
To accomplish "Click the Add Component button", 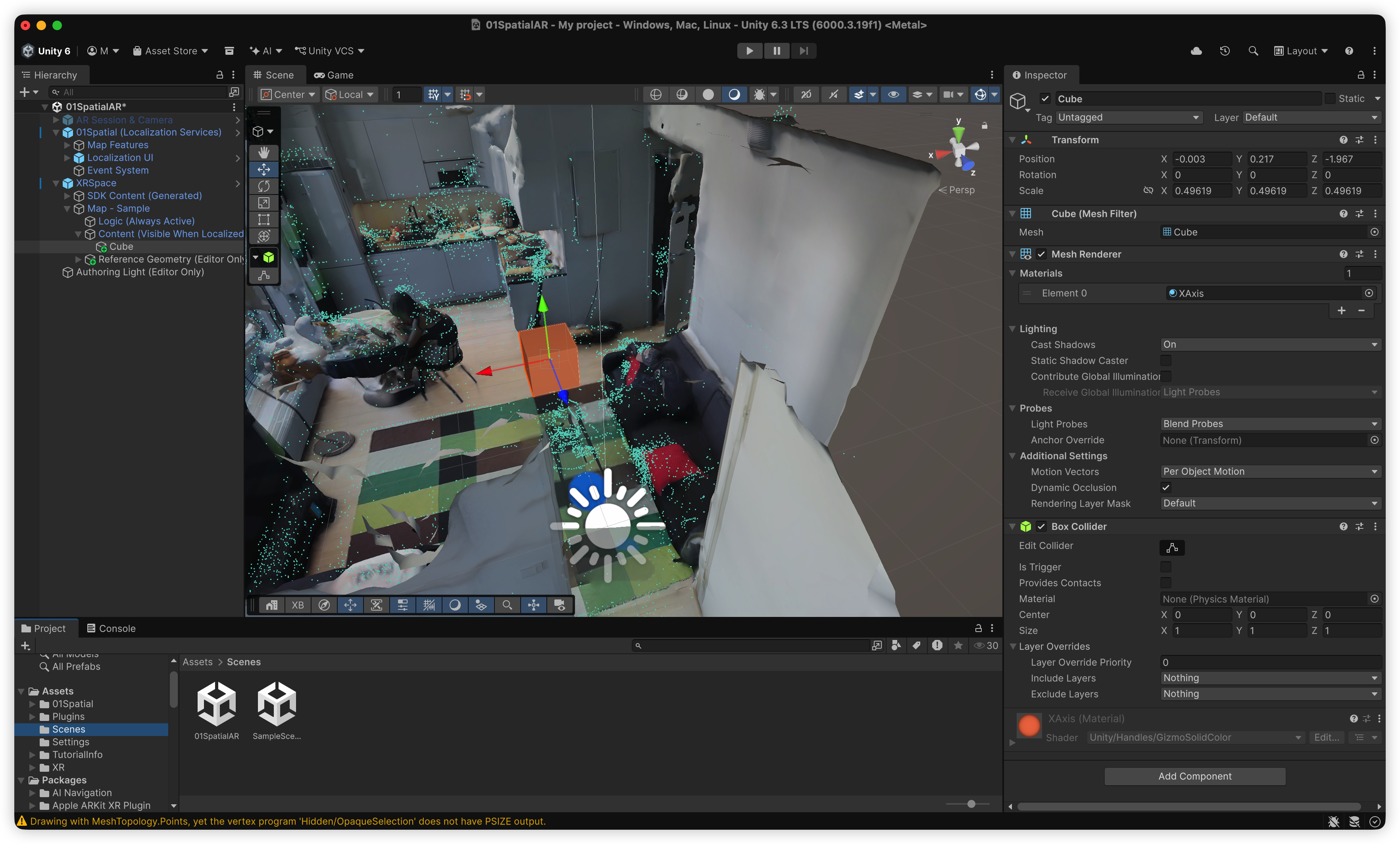I will tap(1194, 777).
